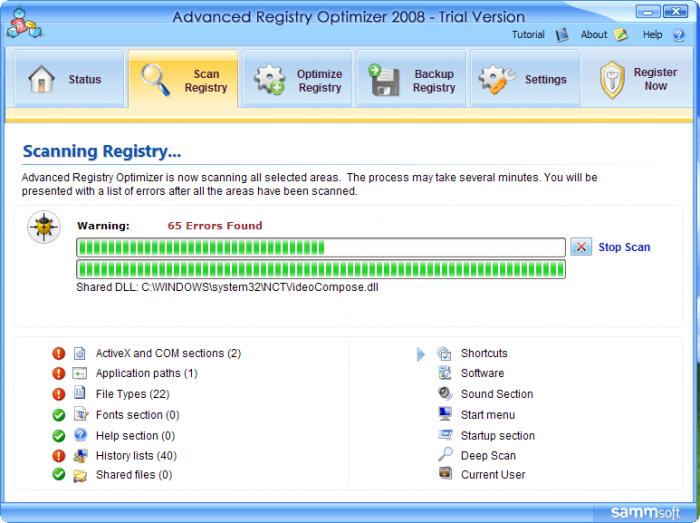This screenshot has height=523, width=700.
Task: Click the 65 Errors Found text
Action: coord(215,226)
